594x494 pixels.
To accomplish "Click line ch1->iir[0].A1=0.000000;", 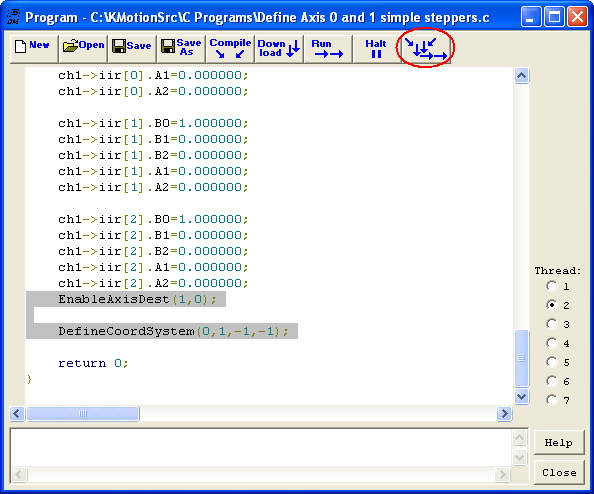I will point(153,75).
